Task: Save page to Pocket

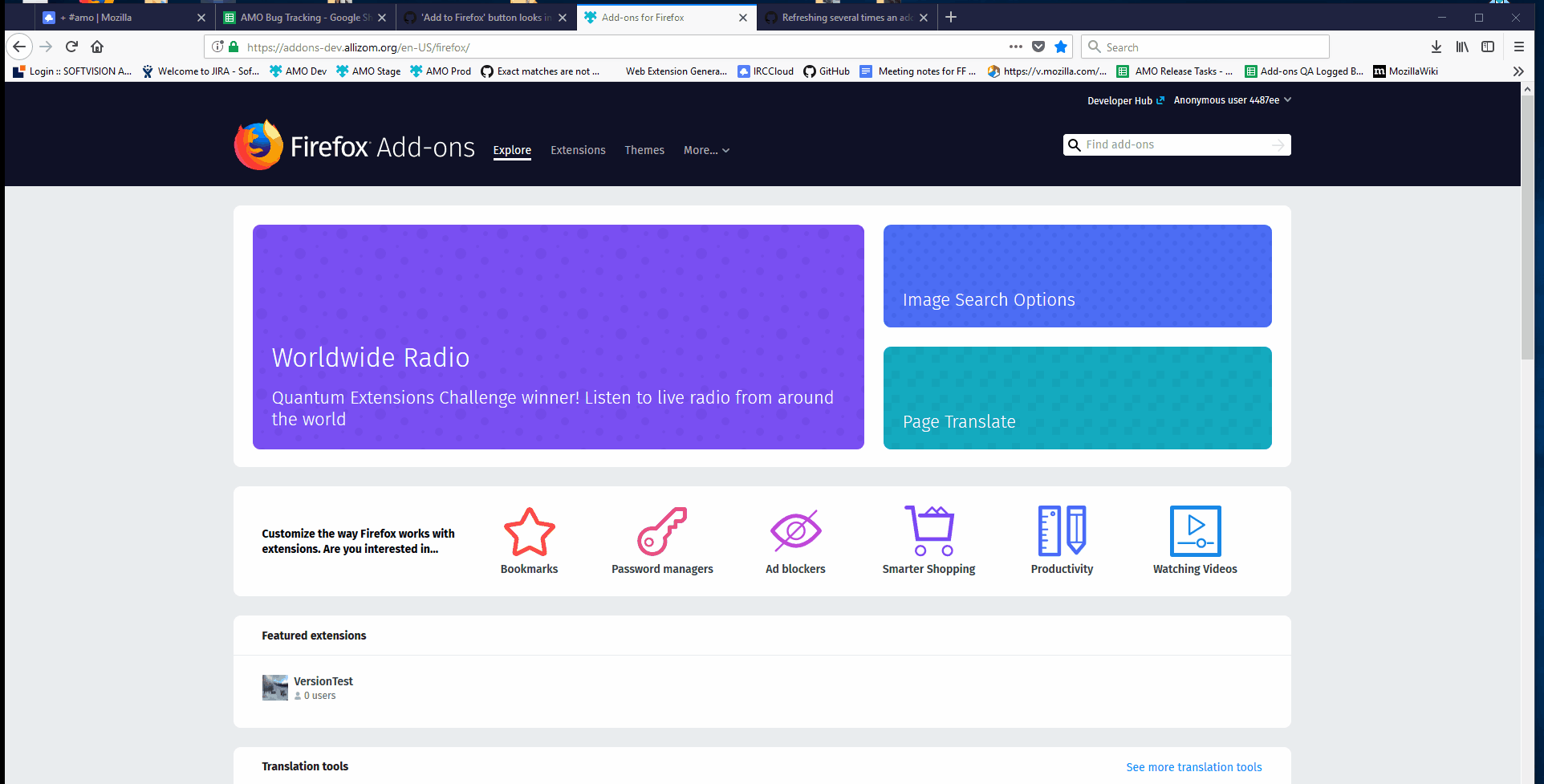Action: point(1038,47)
